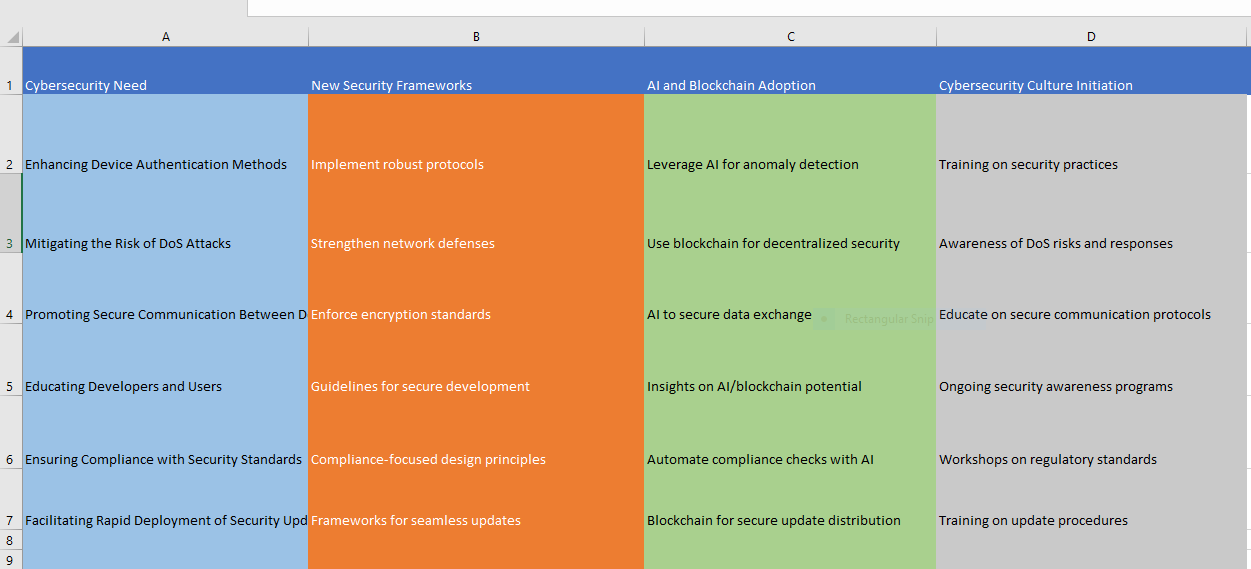Image resolution: width=1251 pixels, height=569 pixels.
Task: Select row 3 header
Action: tap(11, 213)
